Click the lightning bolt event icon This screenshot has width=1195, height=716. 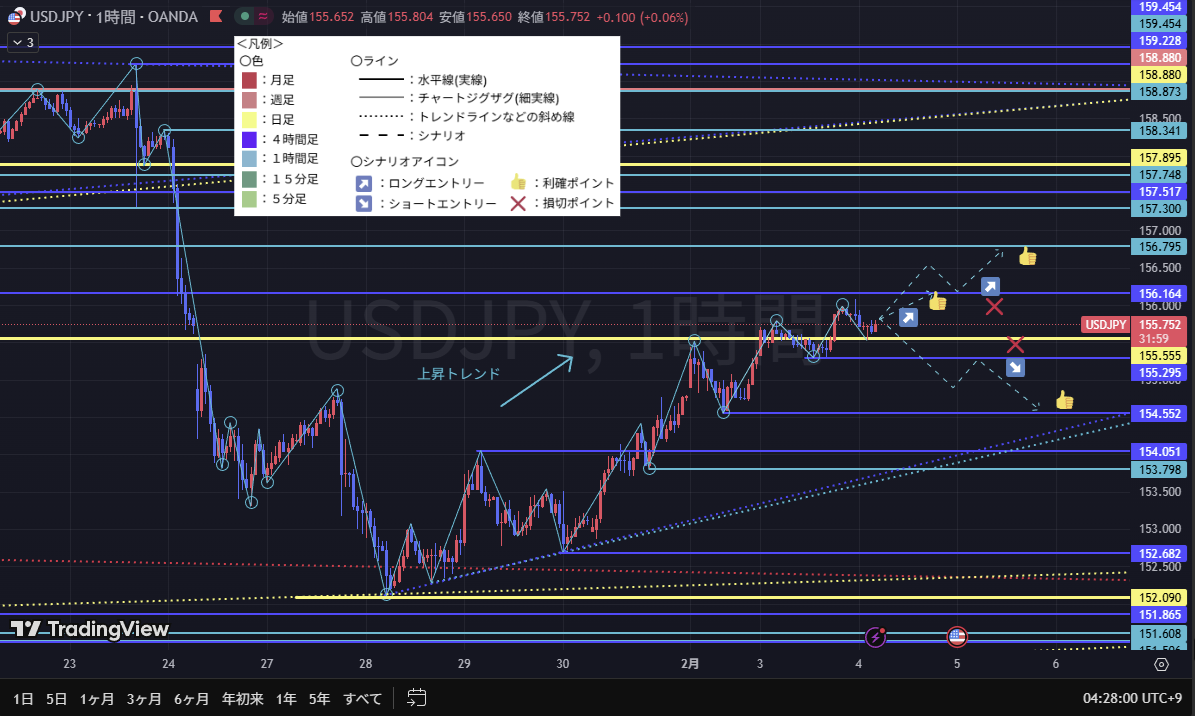pyautogui.click(x=876, y=636)
